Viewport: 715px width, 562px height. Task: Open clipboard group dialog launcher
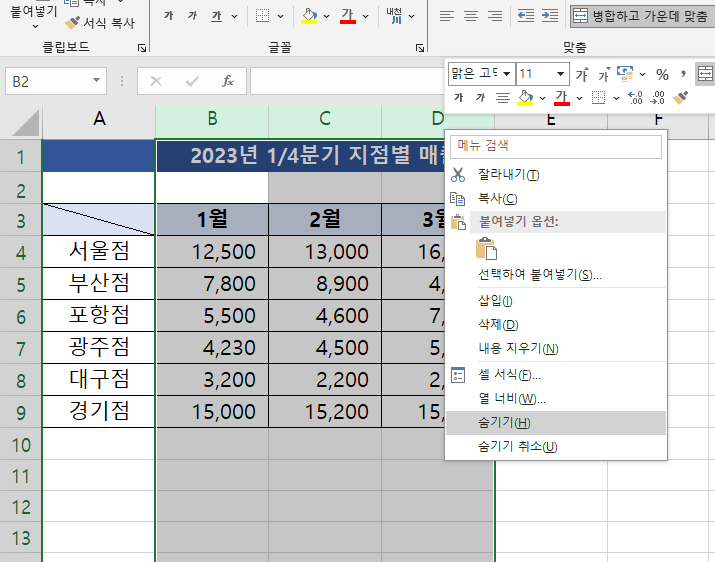click(x=142, y=47)
